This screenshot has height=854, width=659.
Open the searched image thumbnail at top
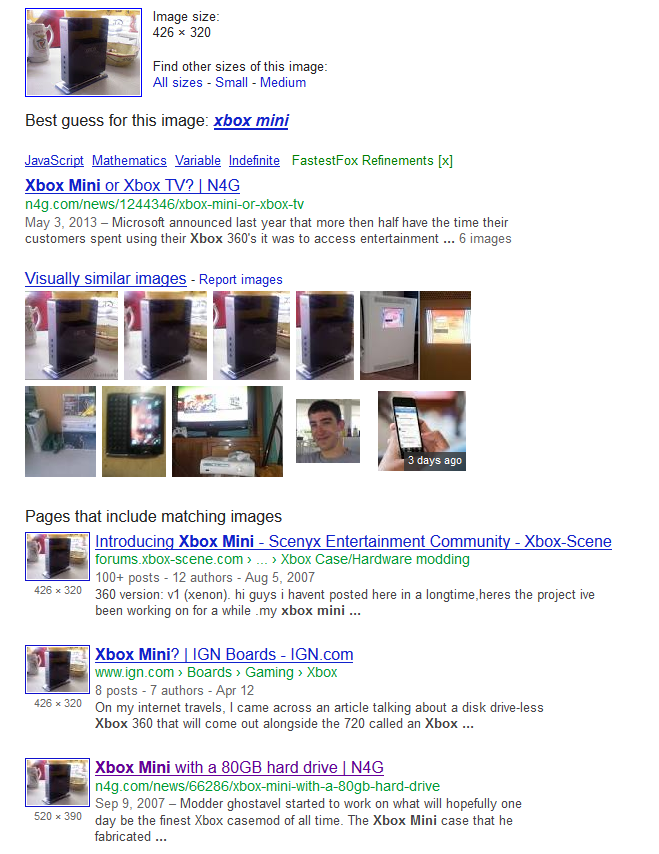coord(83,52)
